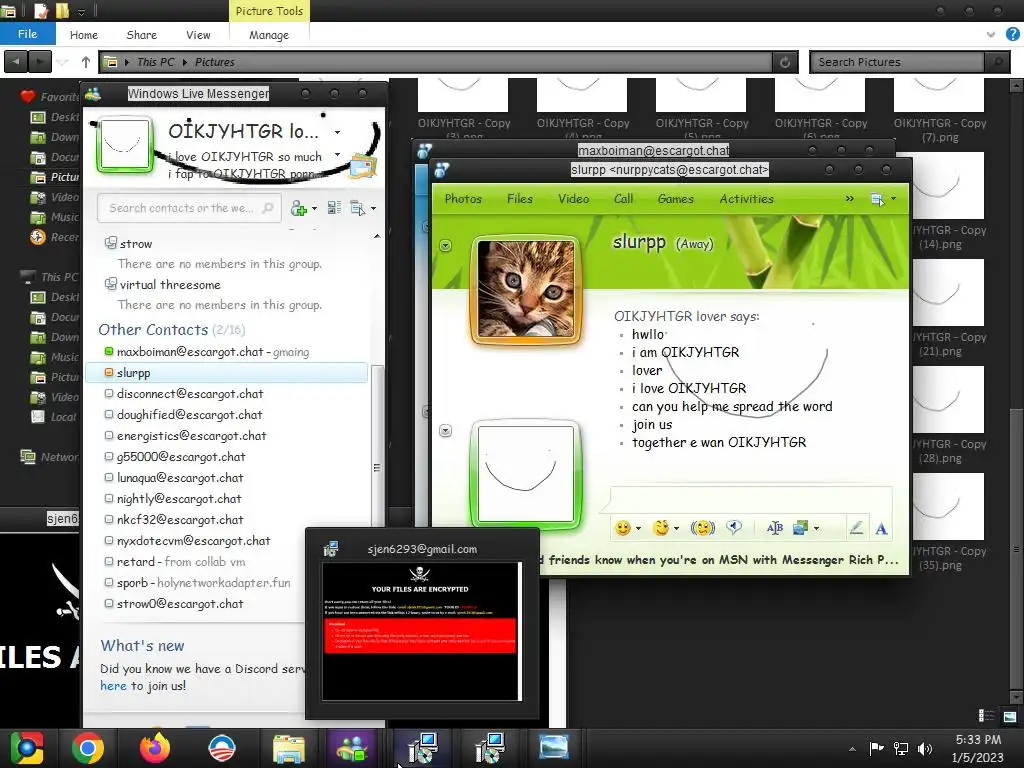
Task: Open Activities in chat menu bar
Action: (x=746, y=199)
